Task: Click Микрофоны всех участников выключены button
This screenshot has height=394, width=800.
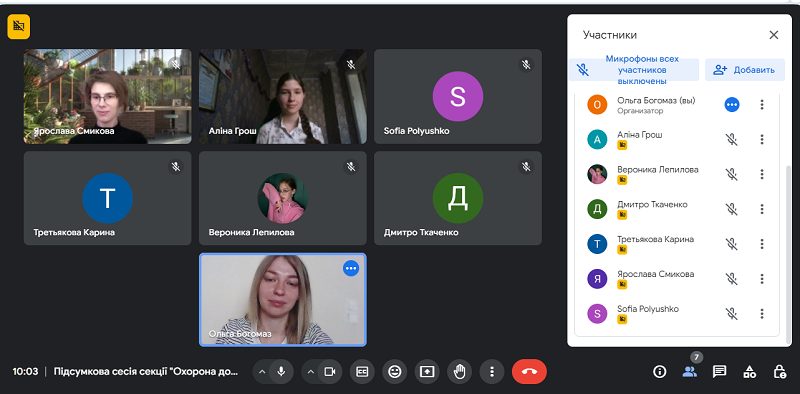Action: click(634, 70)
